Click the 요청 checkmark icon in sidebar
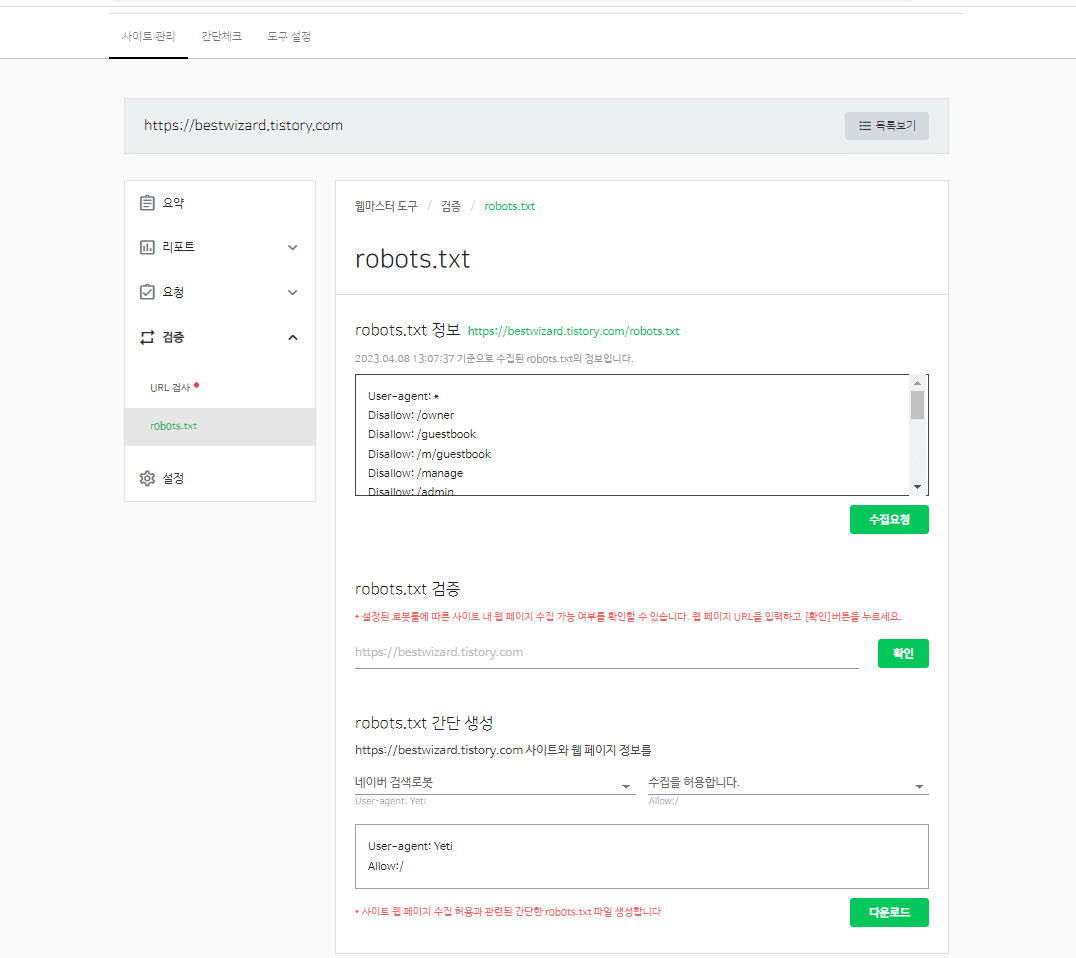 pos(147,292)
